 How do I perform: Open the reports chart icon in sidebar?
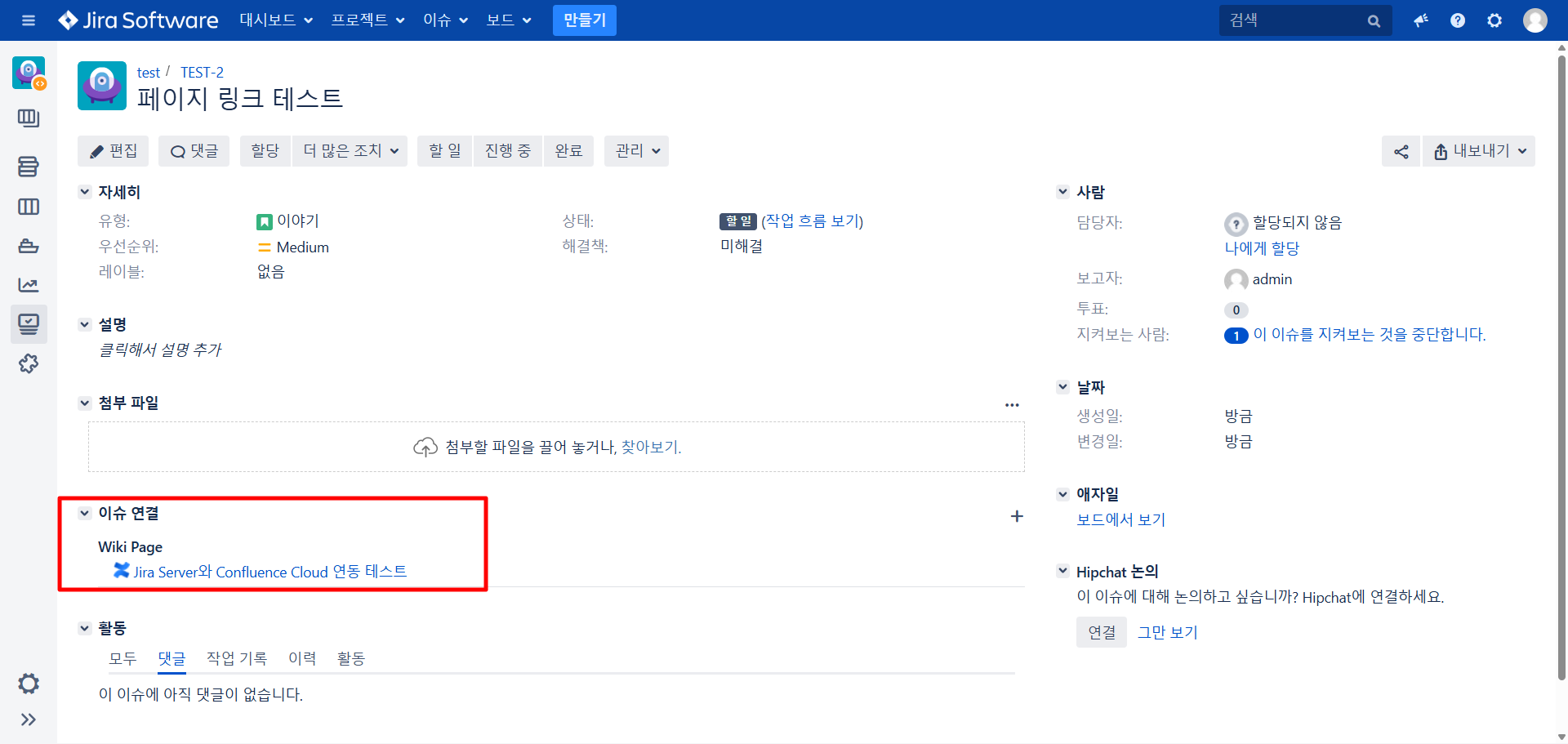[29, 285]
